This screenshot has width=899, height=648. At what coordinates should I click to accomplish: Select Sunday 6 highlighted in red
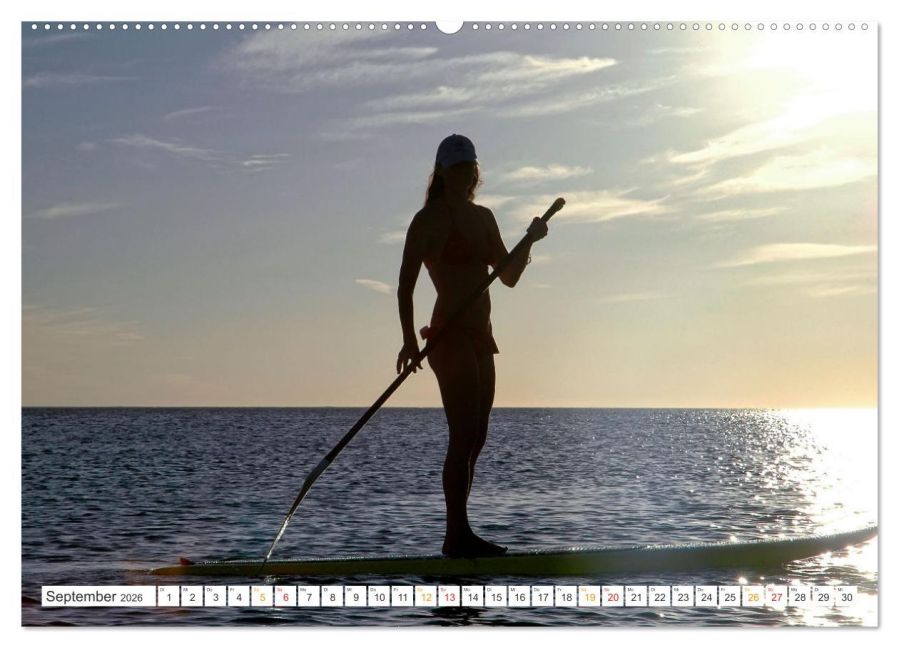pos(286,596)
